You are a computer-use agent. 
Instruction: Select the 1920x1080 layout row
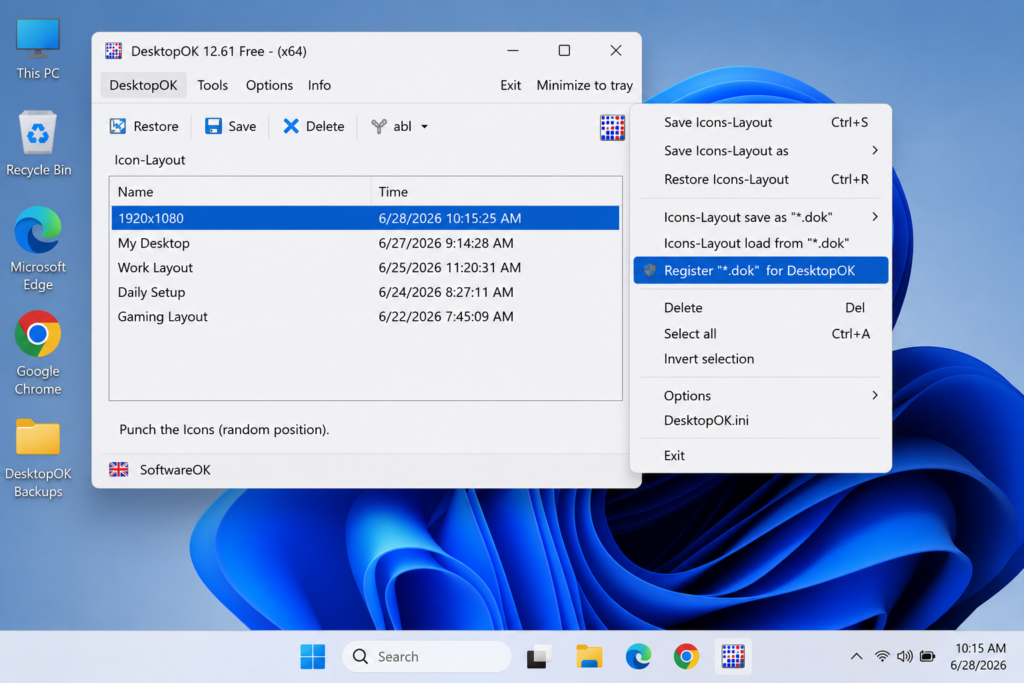tap(365, 218)
